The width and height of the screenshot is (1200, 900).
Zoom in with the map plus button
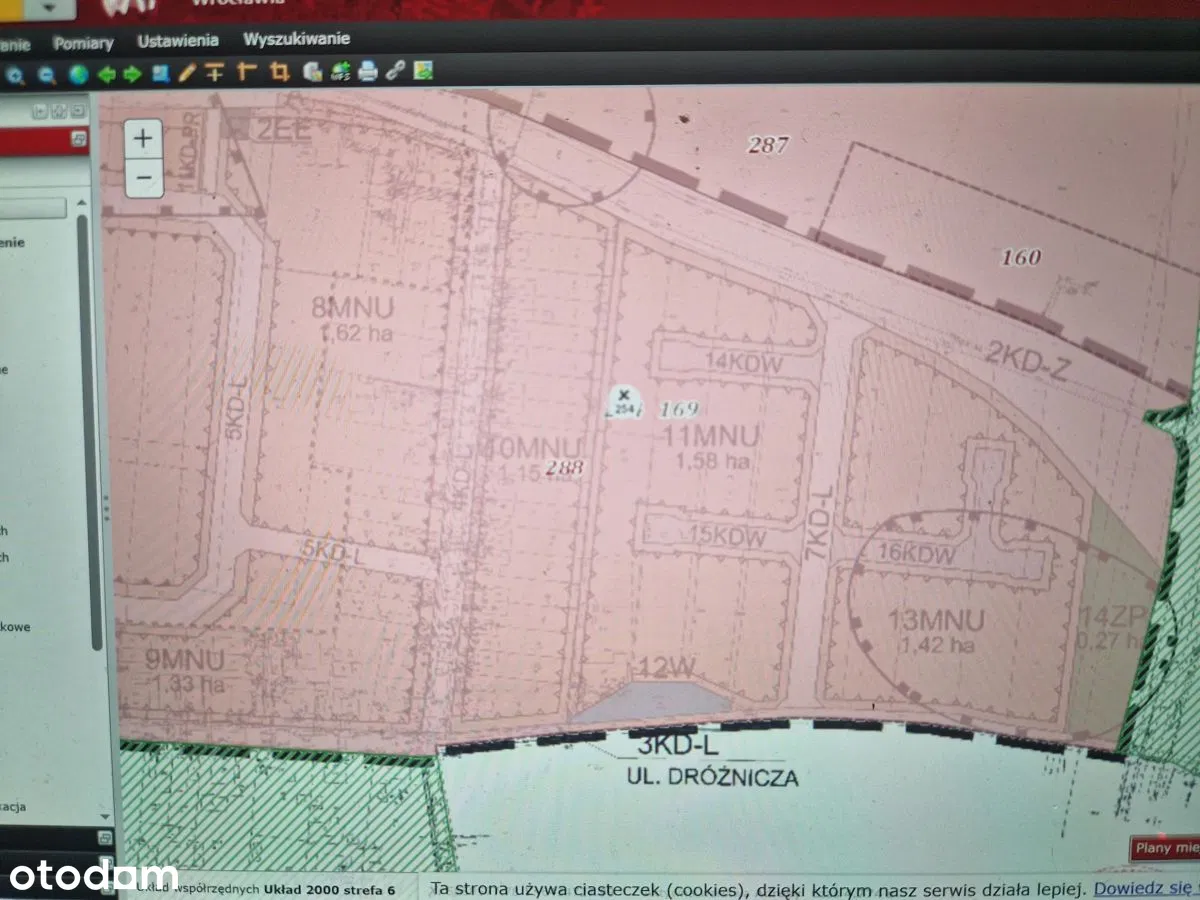tap(144, 139)
